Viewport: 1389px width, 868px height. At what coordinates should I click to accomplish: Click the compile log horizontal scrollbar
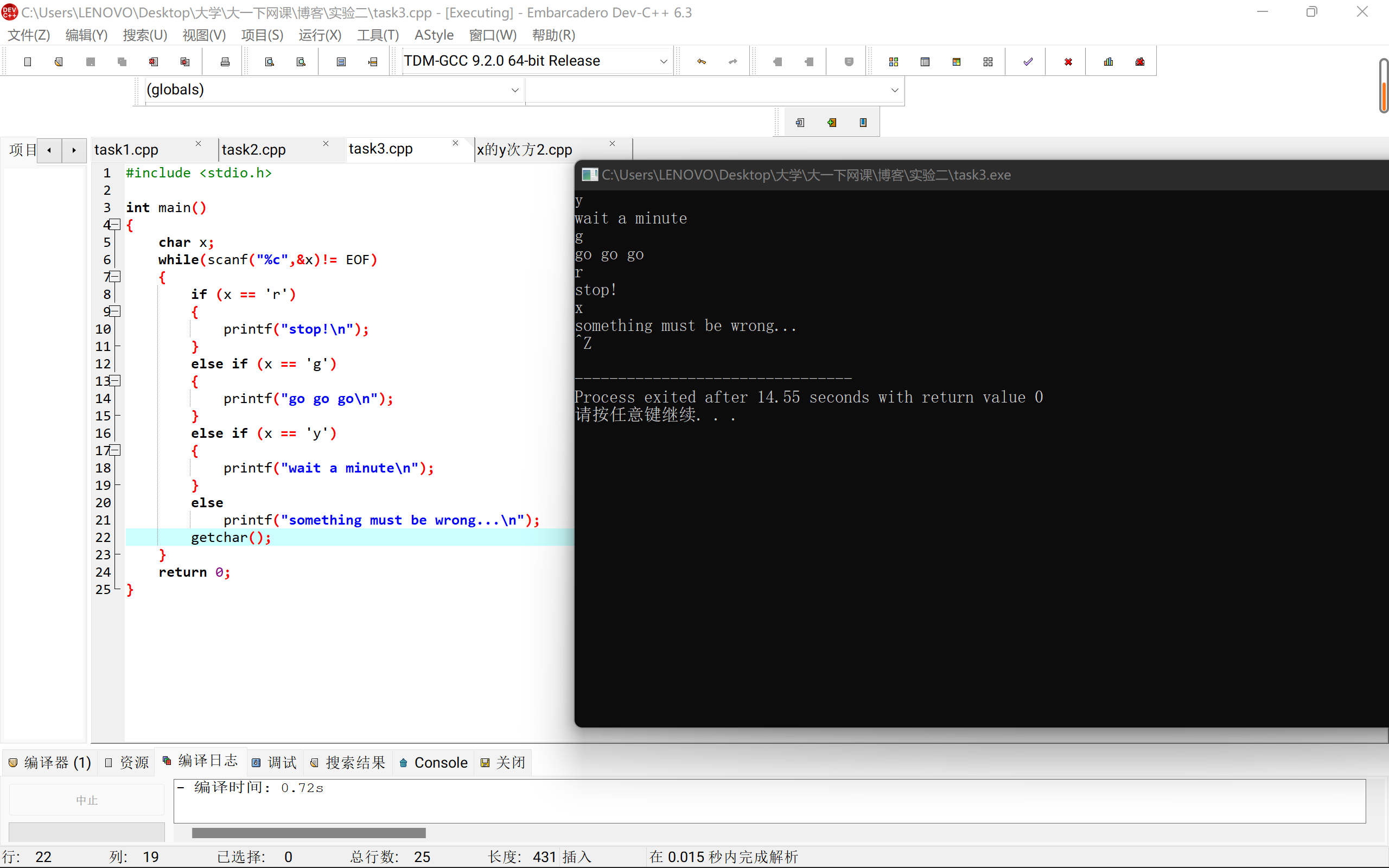(x=309, y=832)
